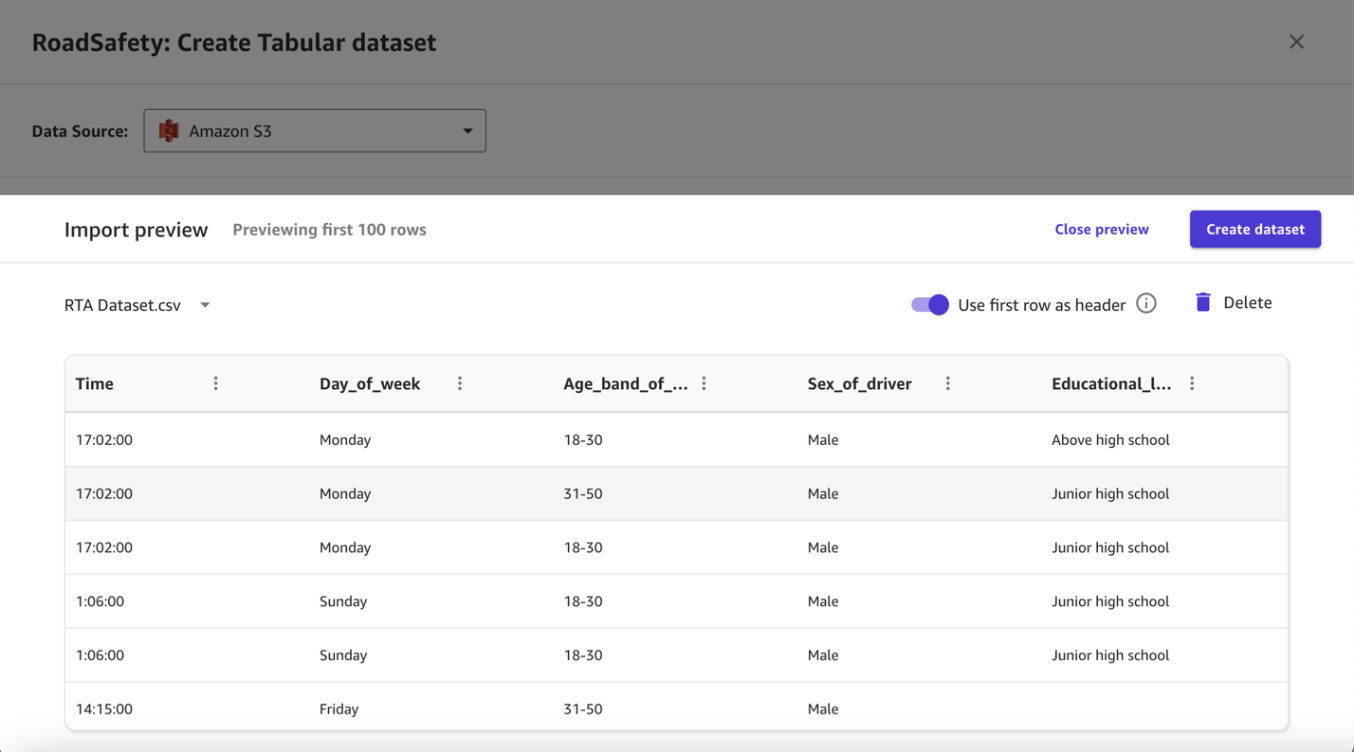Select the Day_of_week column header
This screenshot has width=1354, height=752.
pyautogui.click(x=370, y=384)
